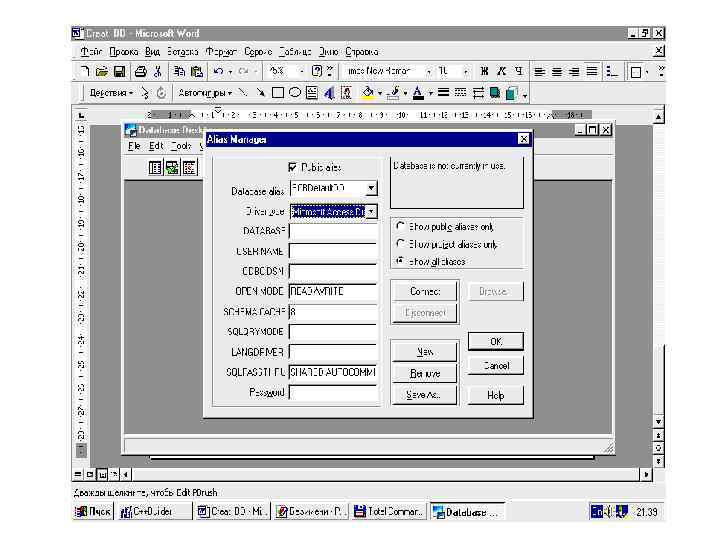Open the Действия drawing menu

[111, 93]
